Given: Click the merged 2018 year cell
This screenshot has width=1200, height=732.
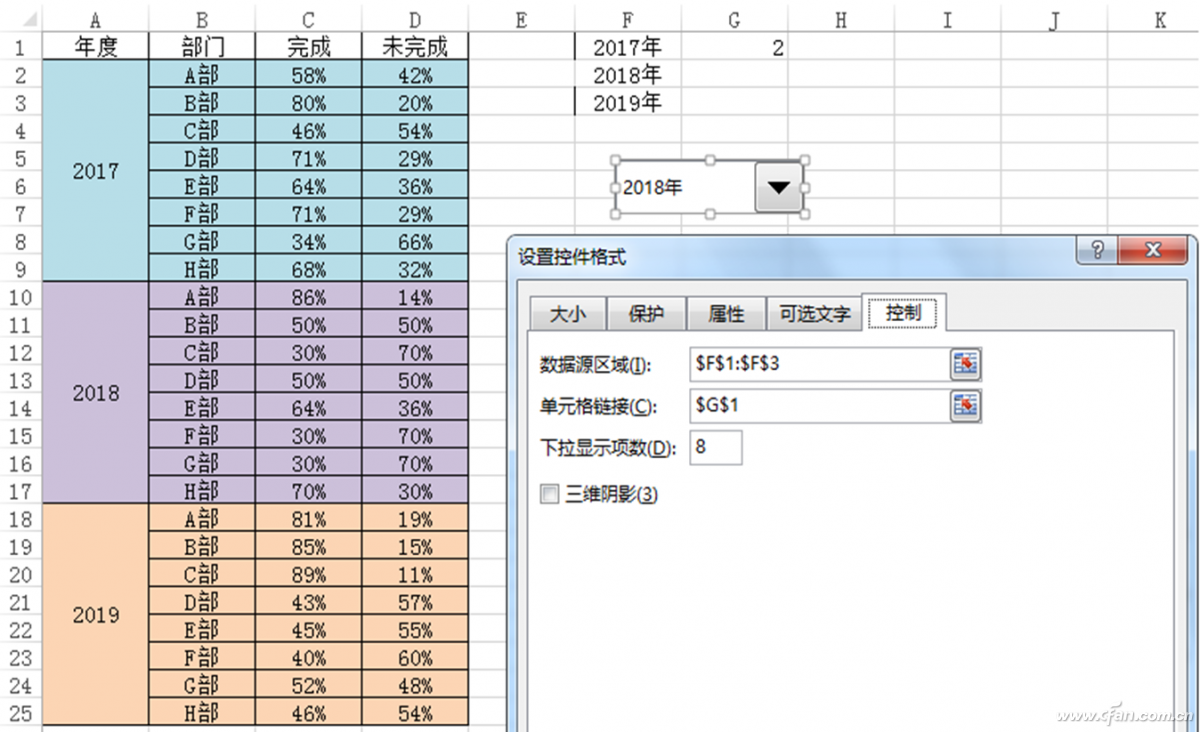Looking at the screenshot, I should tap(96, 393).
